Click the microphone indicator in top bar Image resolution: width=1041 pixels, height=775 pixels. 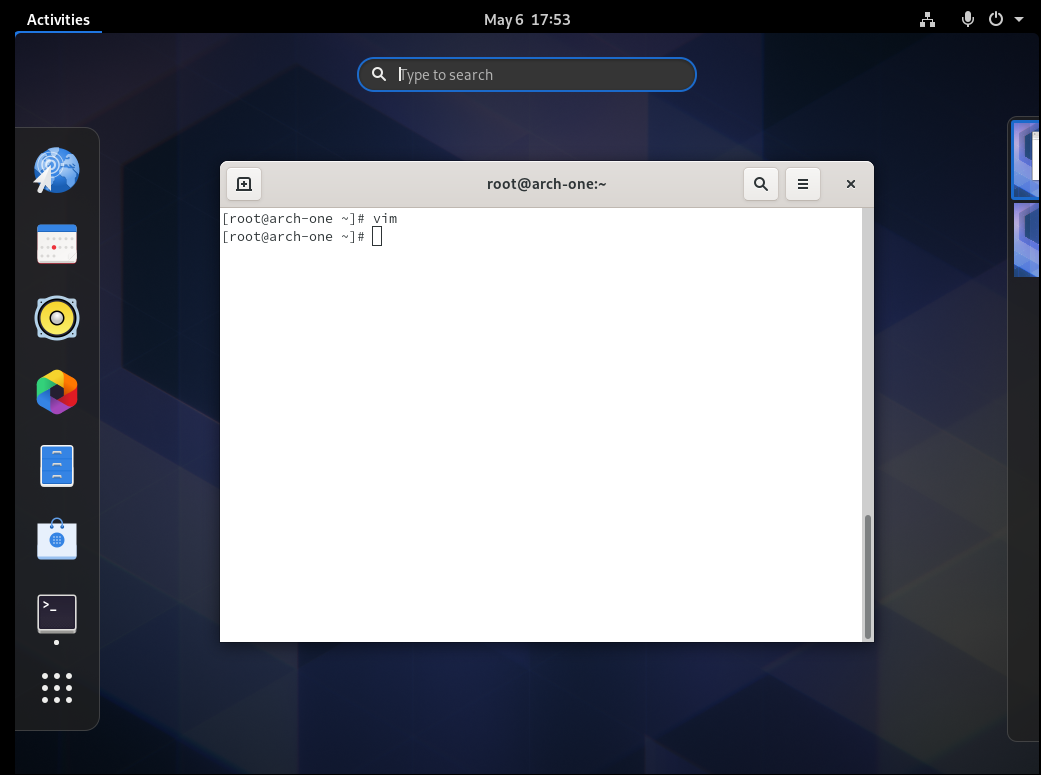[967, 19]
